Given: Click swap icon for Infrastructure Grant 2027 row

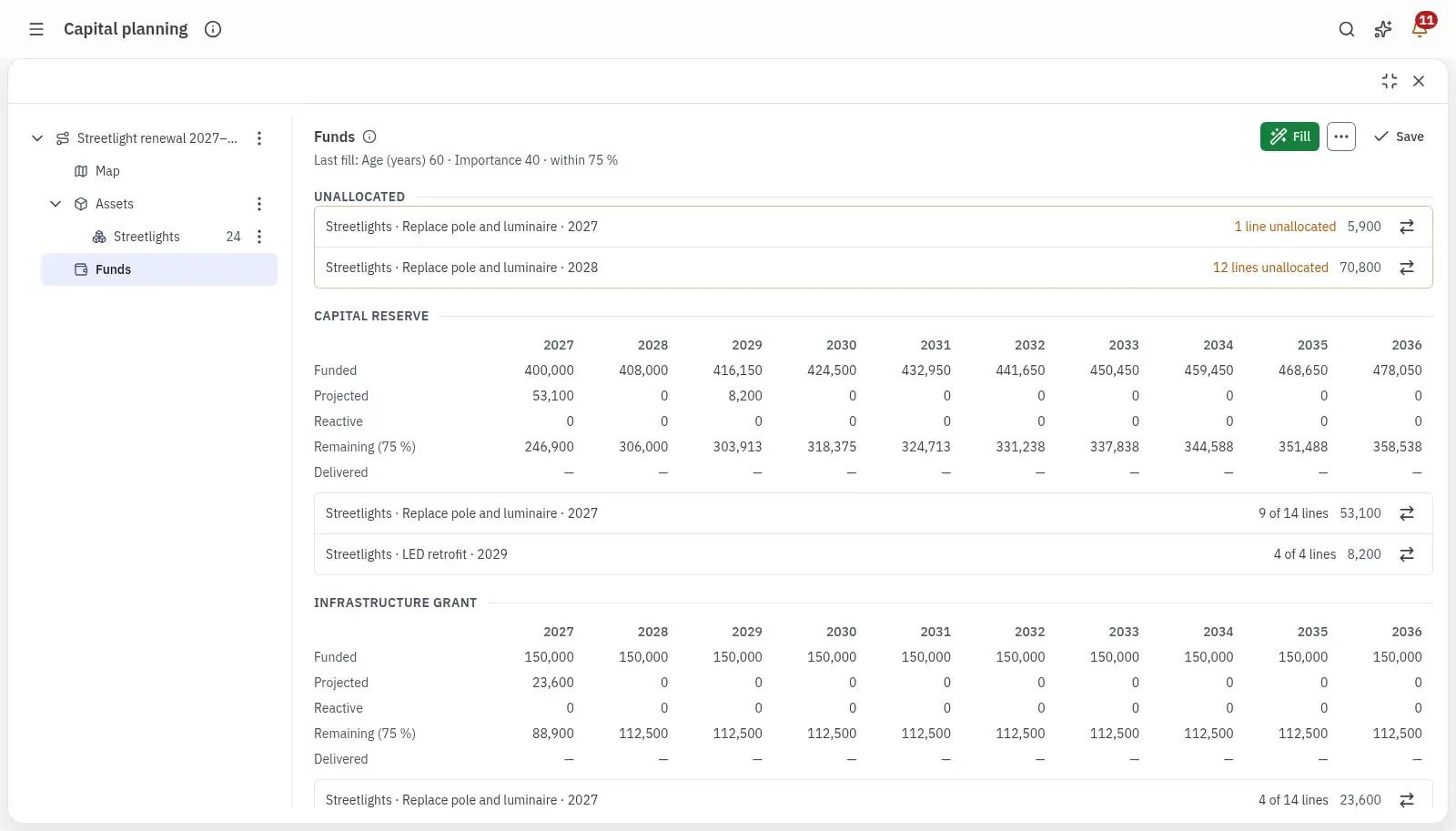Looking at the screenshot, I should [1407, 800].
